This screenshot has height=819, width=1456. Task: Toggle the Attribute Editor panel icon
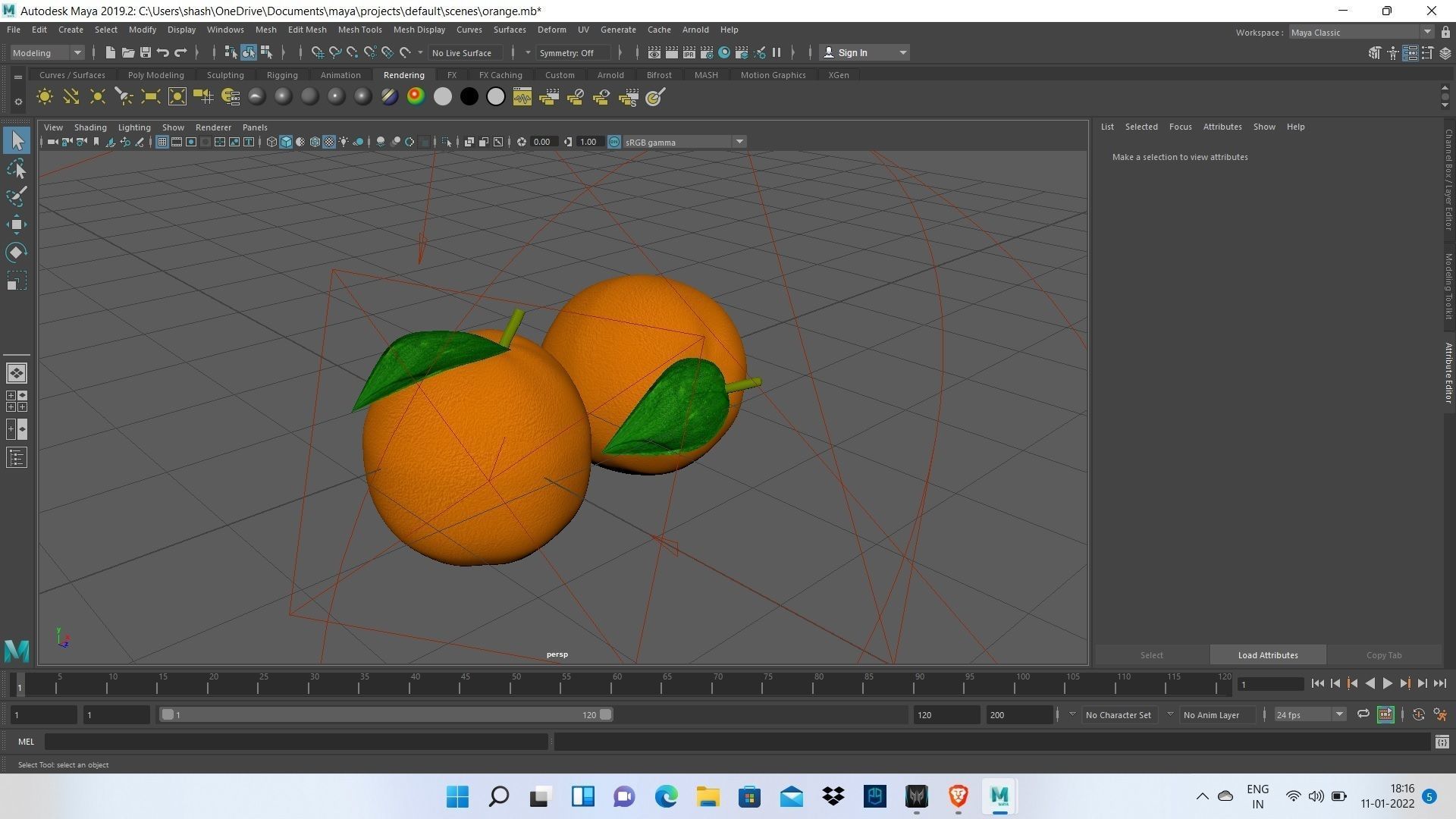tap(1410, 52)
